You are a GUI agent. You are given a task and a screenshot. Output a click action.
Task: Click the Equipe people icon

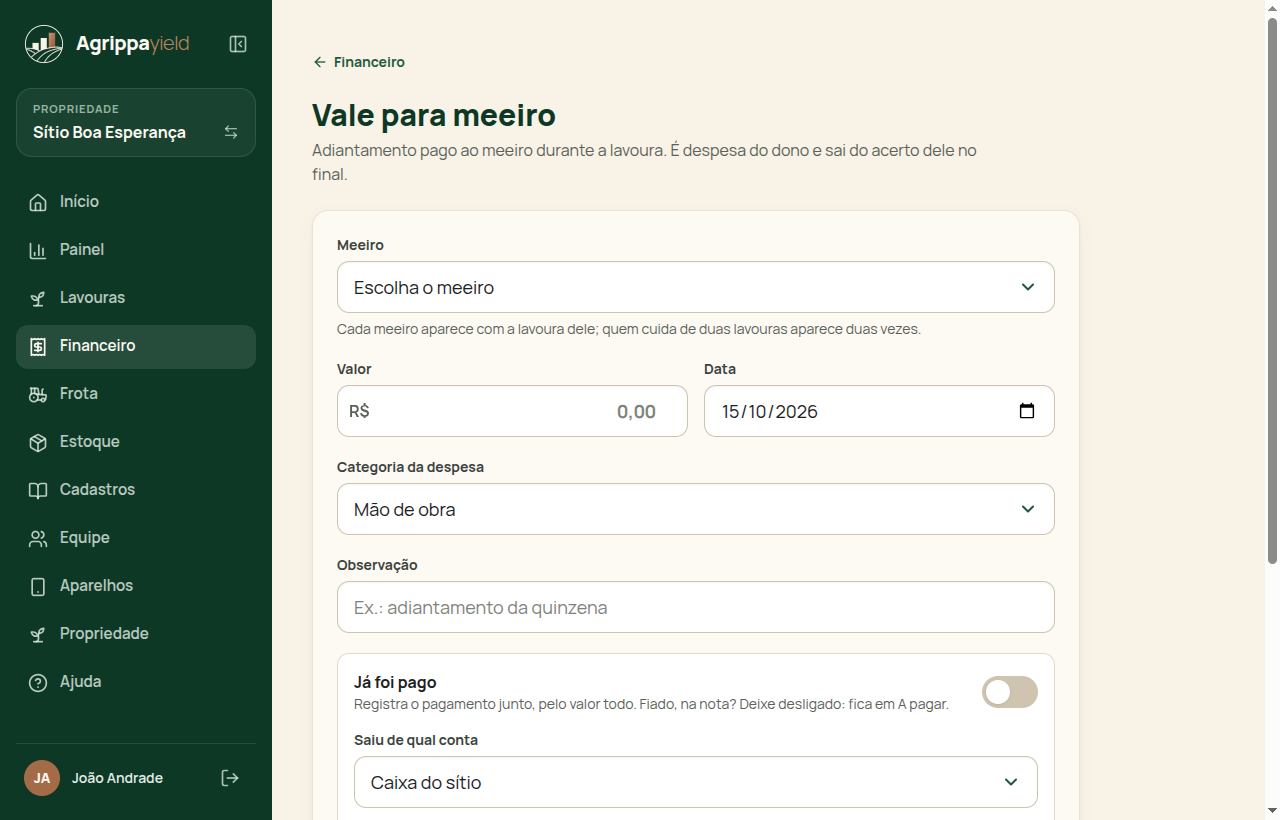click(38, 538)
